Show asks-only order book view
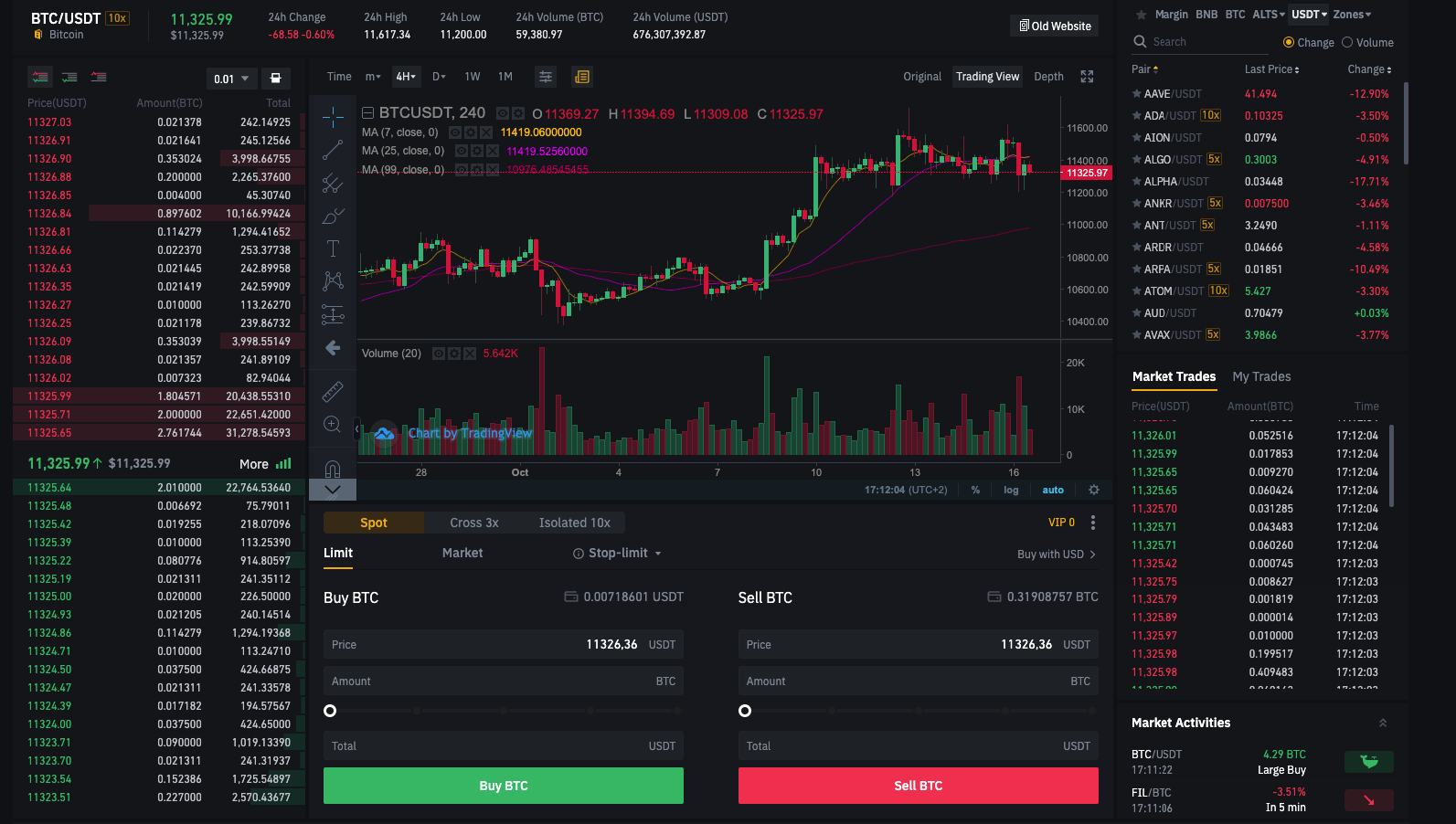The image size is (1456, 824). coord(99,78)
